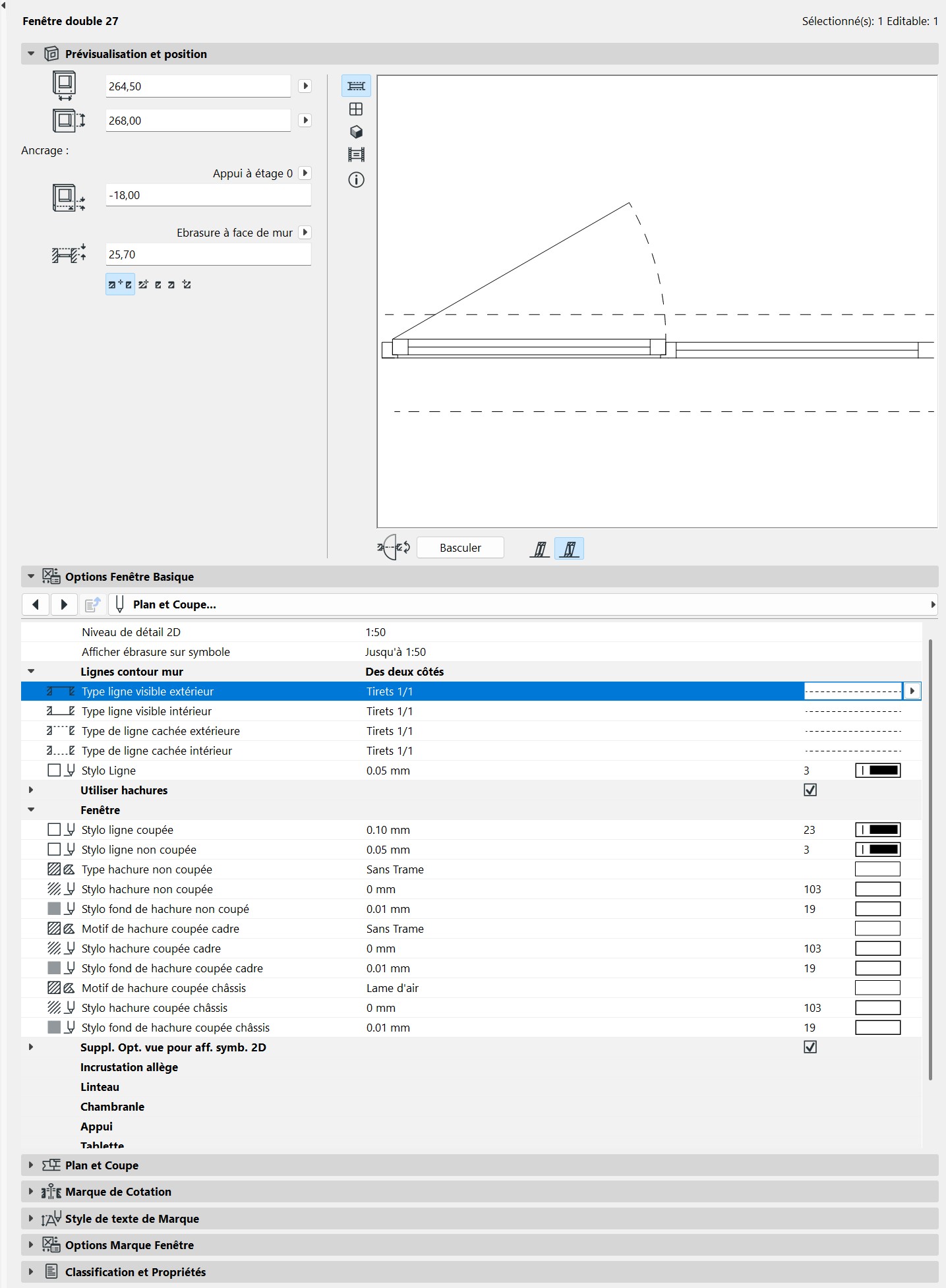Open the preview picture icon with film strip
The image size is (946, 1288).
pos(356,155)
